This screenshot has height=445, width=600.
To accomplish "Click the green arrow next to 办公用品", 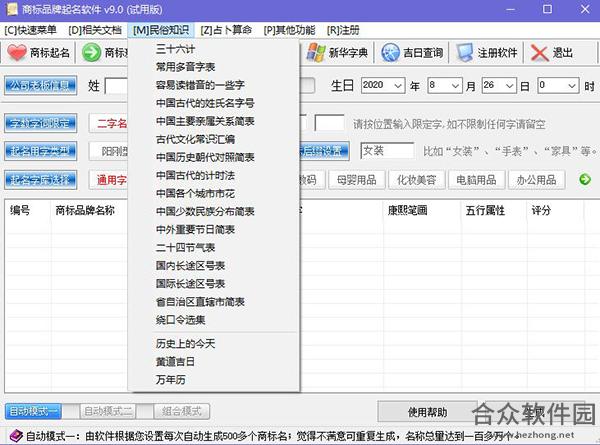I will [585, 179].
